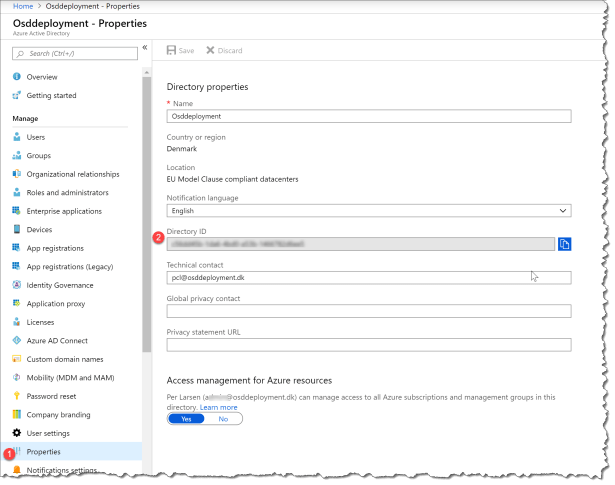Switch access management toggle to No

223,419
